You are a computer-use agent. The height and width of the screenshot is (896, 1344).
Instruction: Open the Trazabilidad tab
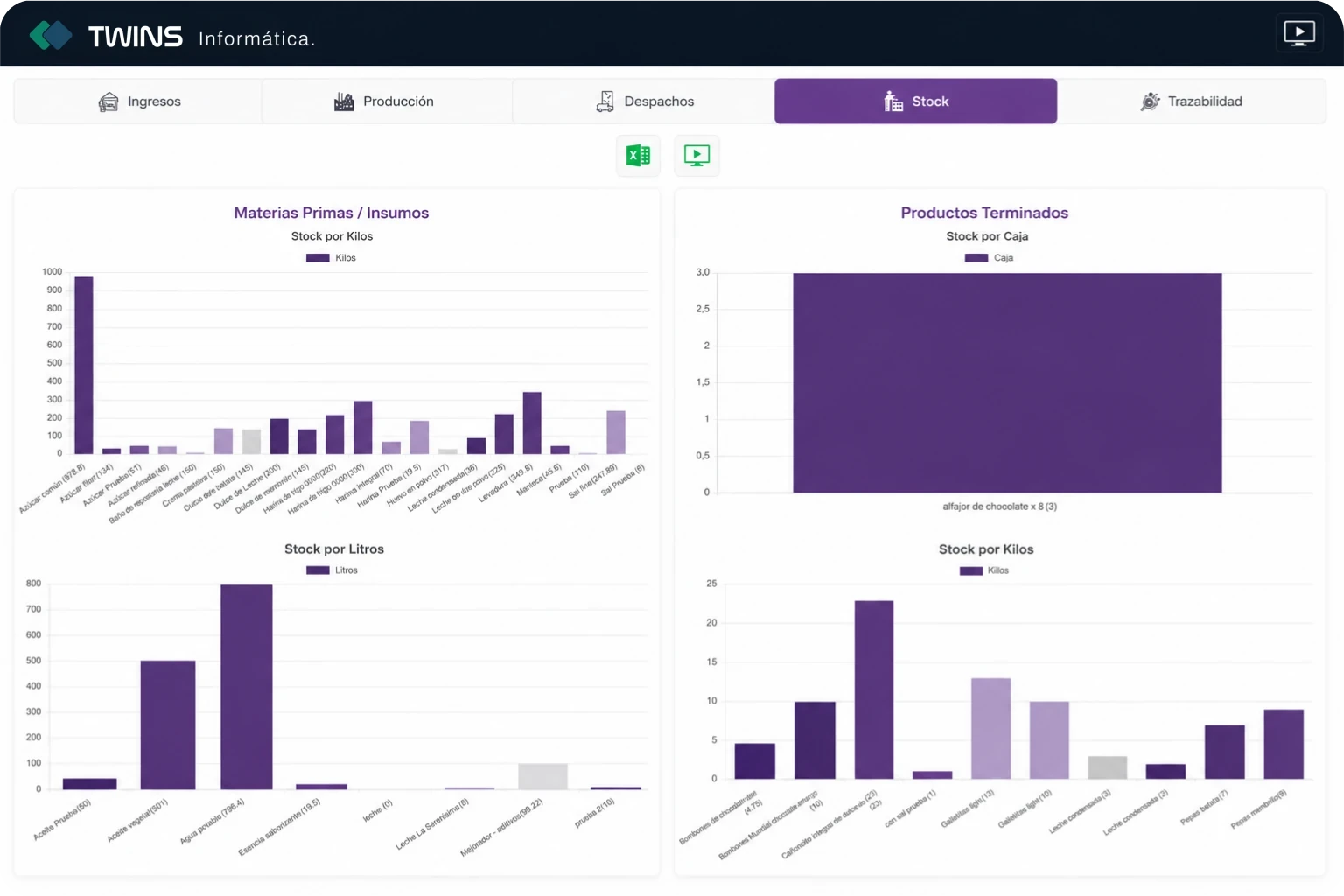click(x=1191, y=101)
